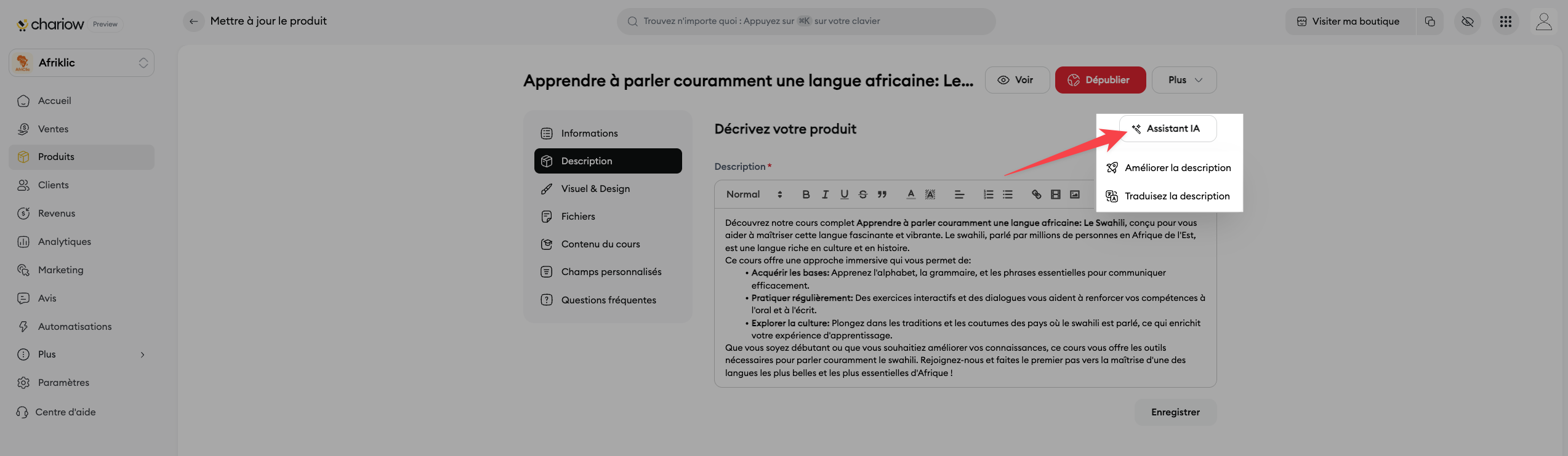
Task: Copy the shop link icon
Action: (1429, 22)
